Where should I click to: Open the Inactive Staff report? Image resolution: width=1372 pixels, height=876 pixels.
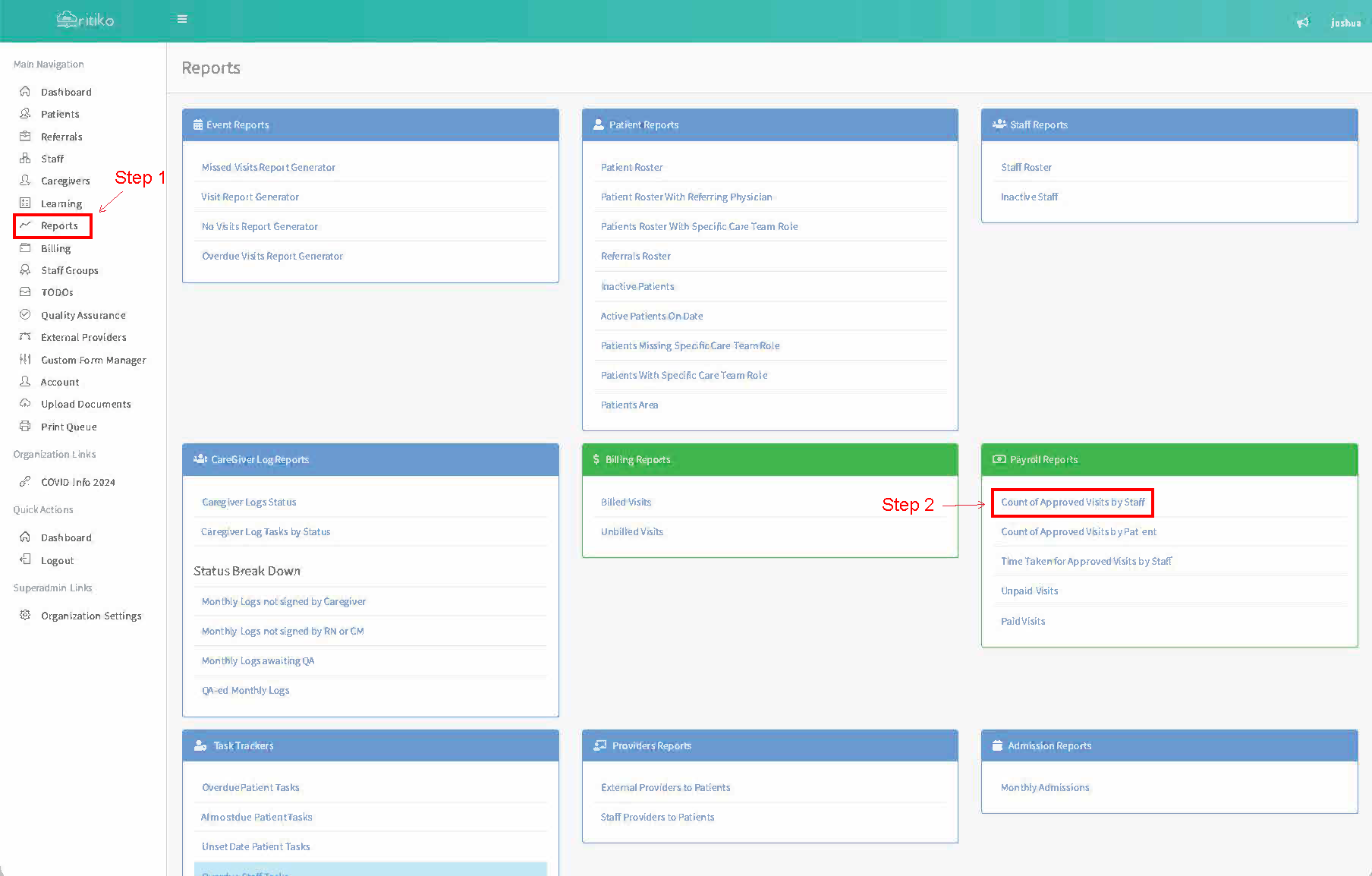[1029, 197]
